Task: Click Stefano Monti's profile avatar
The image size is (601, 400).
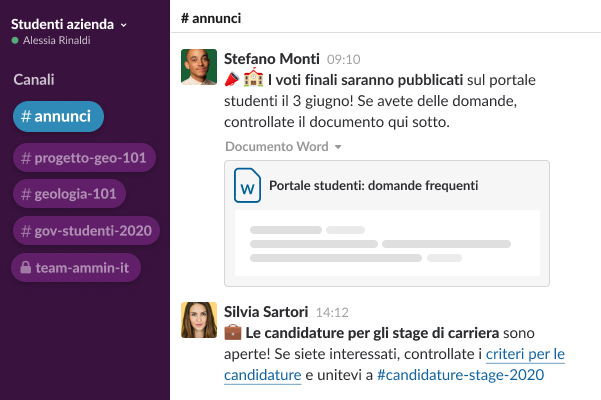Action: (199, 67)
